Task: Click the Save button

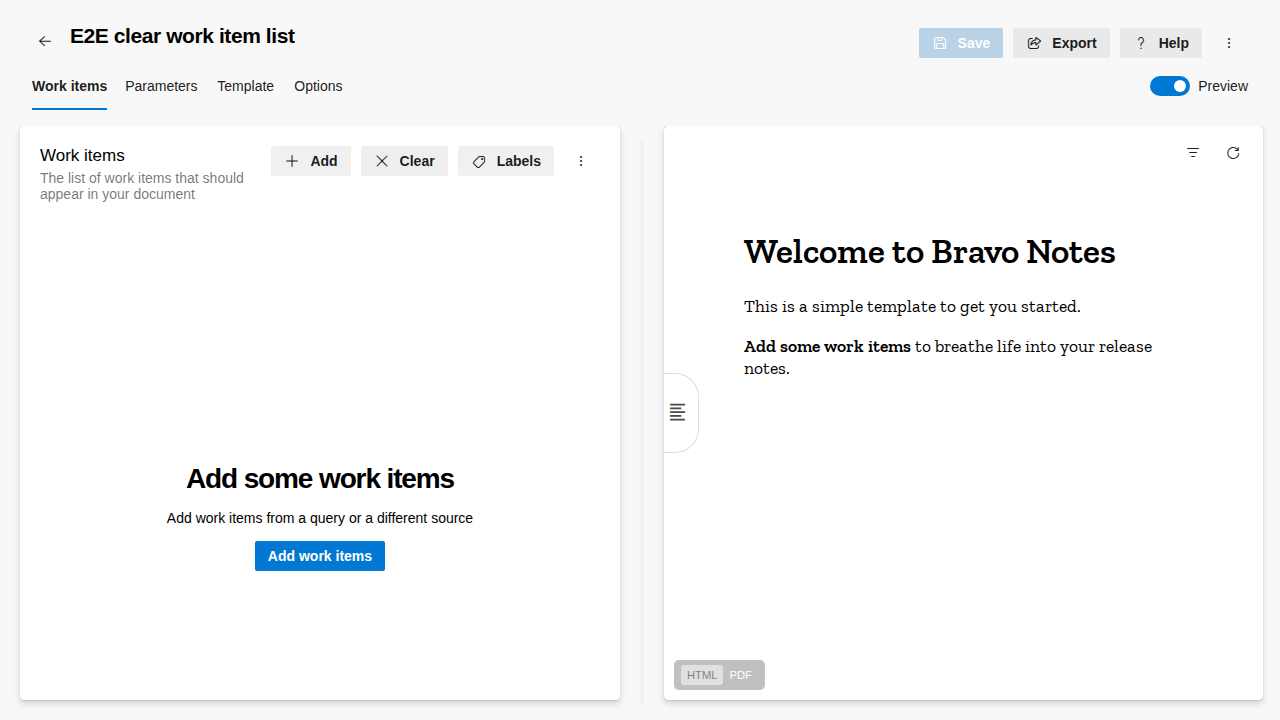Action: tap(961, 43)
